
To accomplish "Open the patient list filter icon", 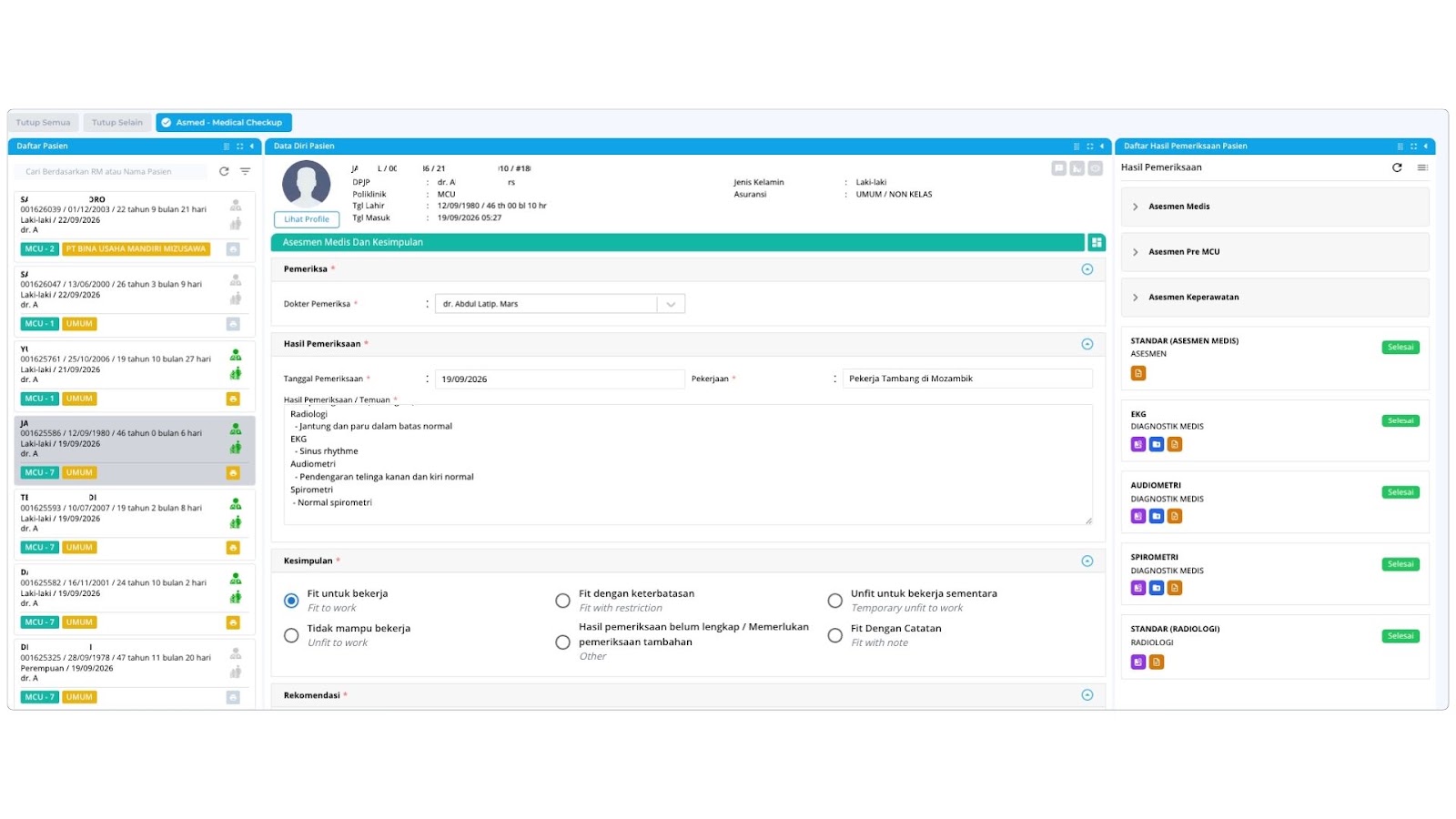I will [x=245, y=171].
